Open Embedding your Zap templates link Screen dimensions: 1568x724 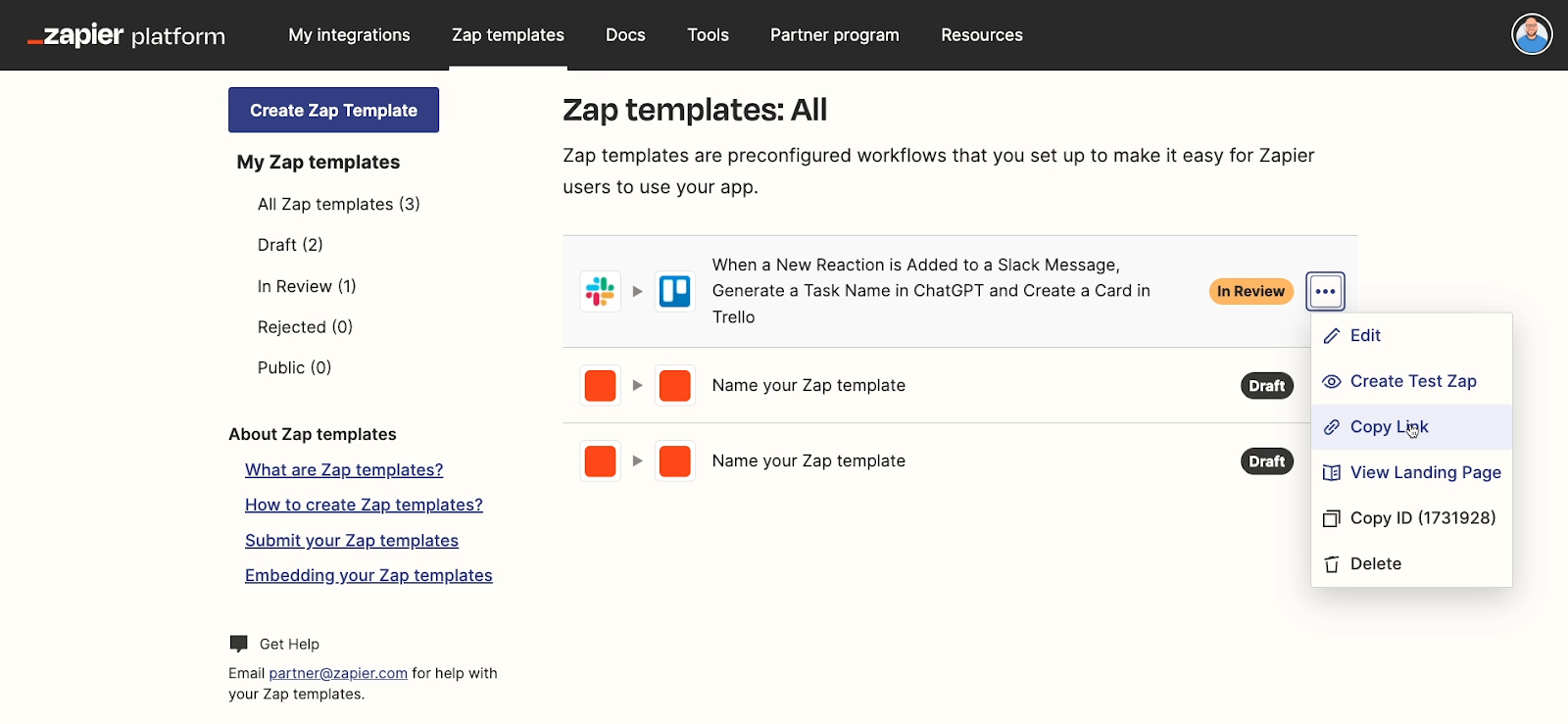pyautogui.click(x=368, y=576)
